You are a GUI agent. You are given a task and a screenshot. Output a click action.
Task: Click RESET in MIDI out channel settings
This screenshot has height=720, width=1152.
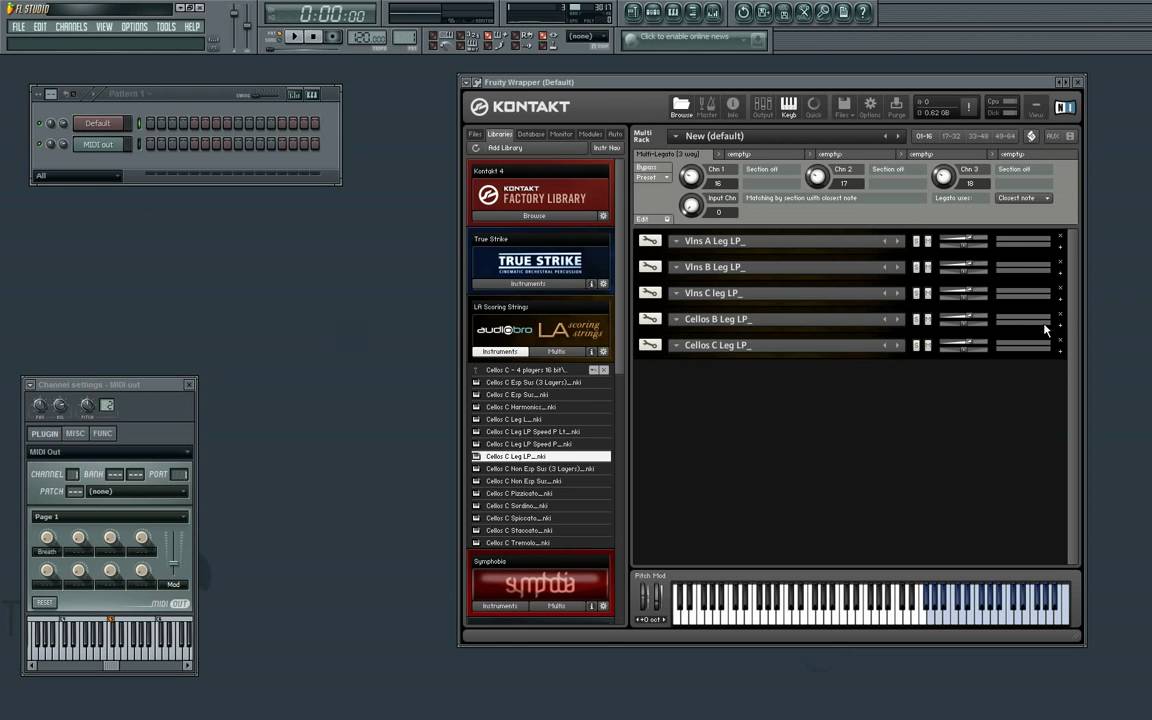pyautogui.click(x=45, y=602)
